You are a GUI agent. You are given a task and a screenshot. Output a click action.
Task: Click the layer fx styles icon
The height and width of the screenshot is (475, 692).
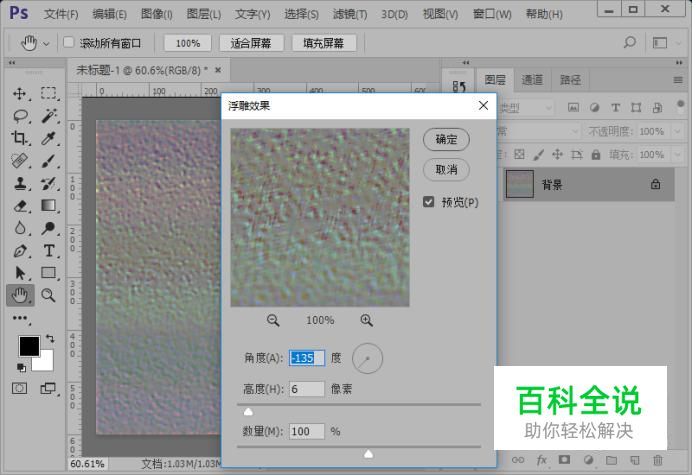point(542,460)
